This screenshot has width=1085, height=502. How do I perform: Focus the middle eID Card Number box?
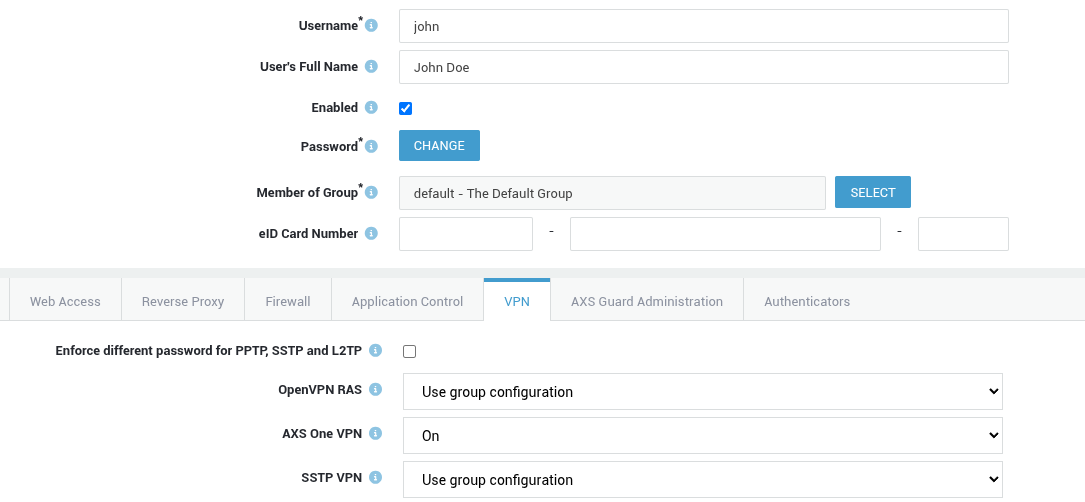(725, 234)
